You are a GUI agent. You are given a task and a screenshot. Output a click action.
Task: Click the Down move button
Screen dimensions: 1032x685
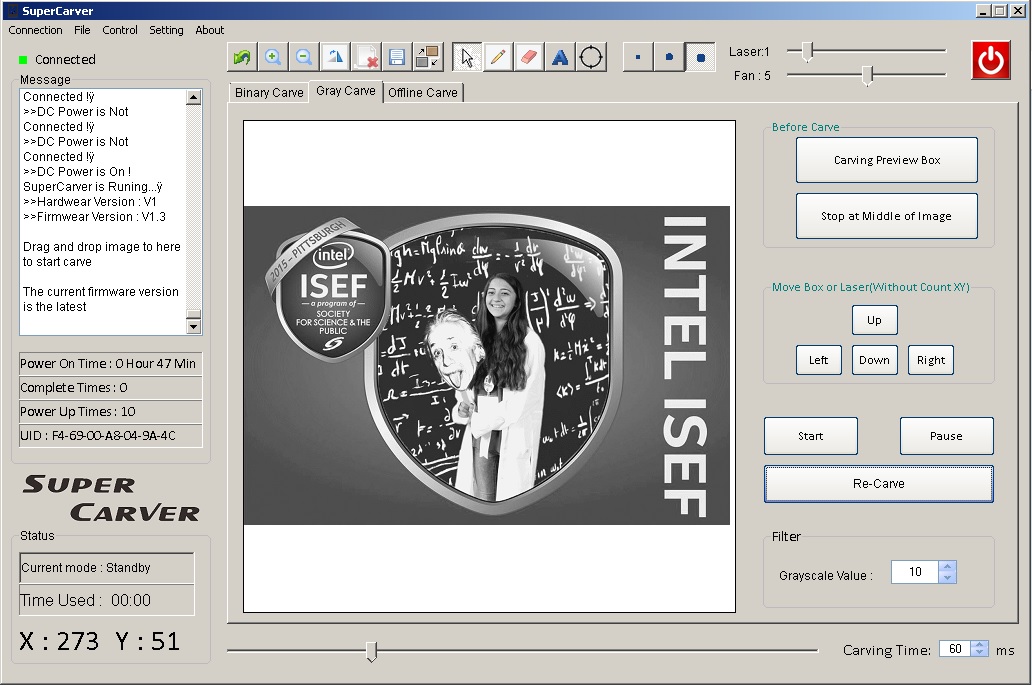tap(874, 360)
